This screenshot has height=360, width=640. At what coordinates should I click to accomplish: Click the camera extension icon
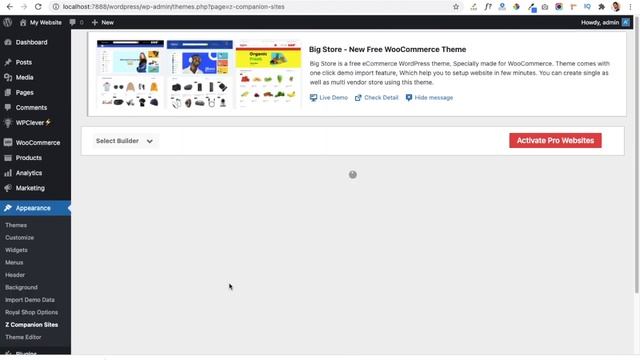545,7
